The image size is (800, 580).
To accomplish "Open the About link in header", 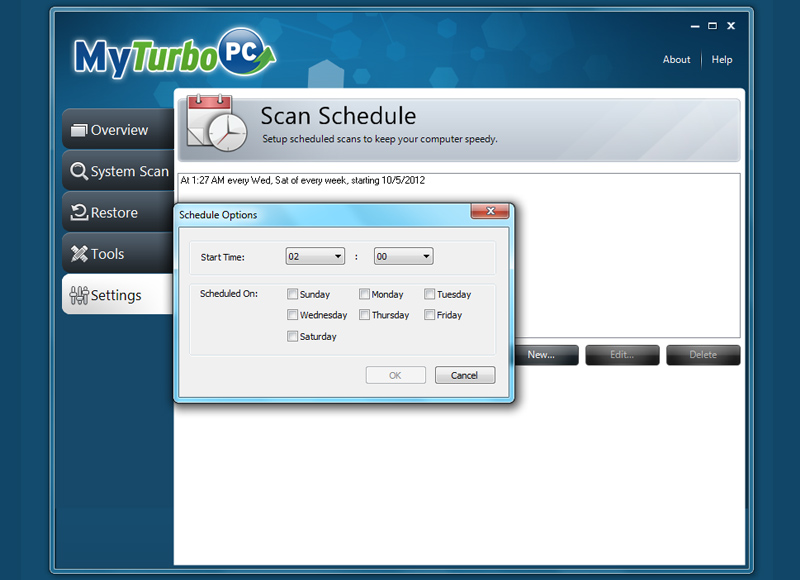I will pos(676,60).
